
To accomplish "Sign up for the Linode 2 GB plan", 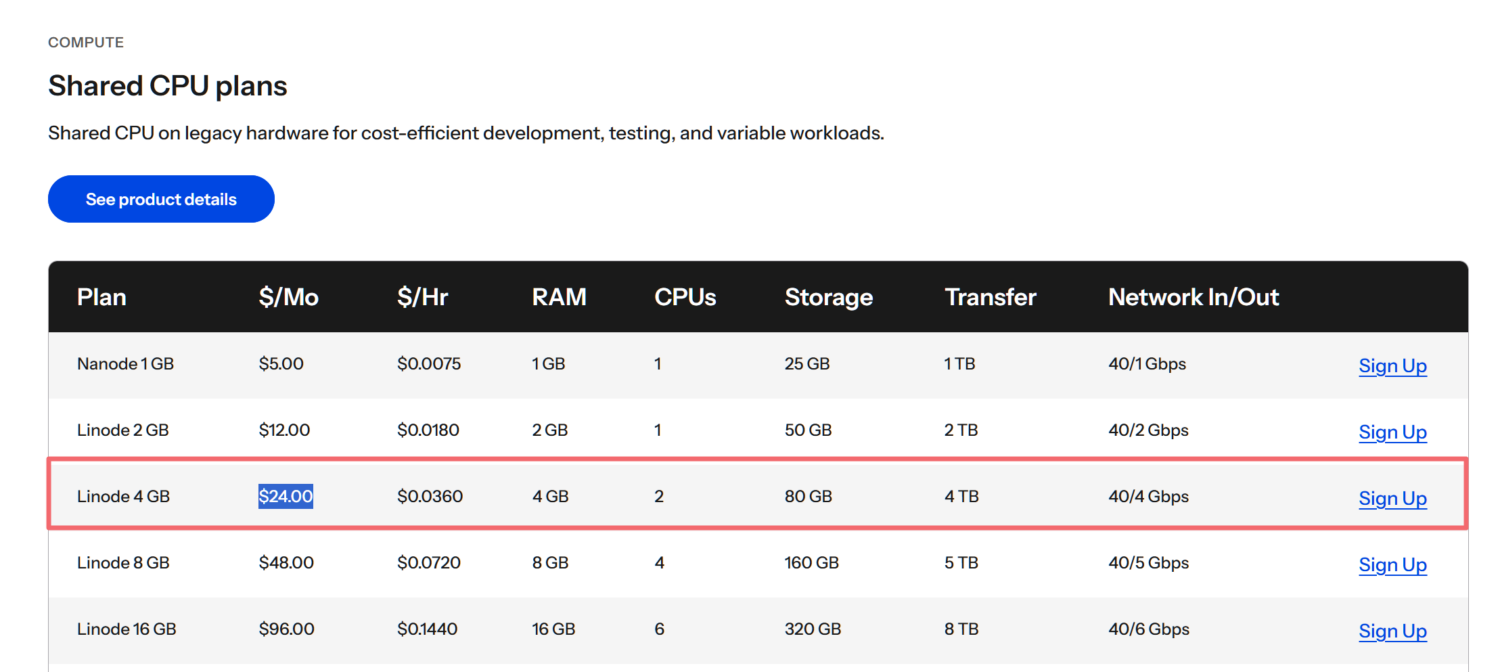I will coord(1392,432).
